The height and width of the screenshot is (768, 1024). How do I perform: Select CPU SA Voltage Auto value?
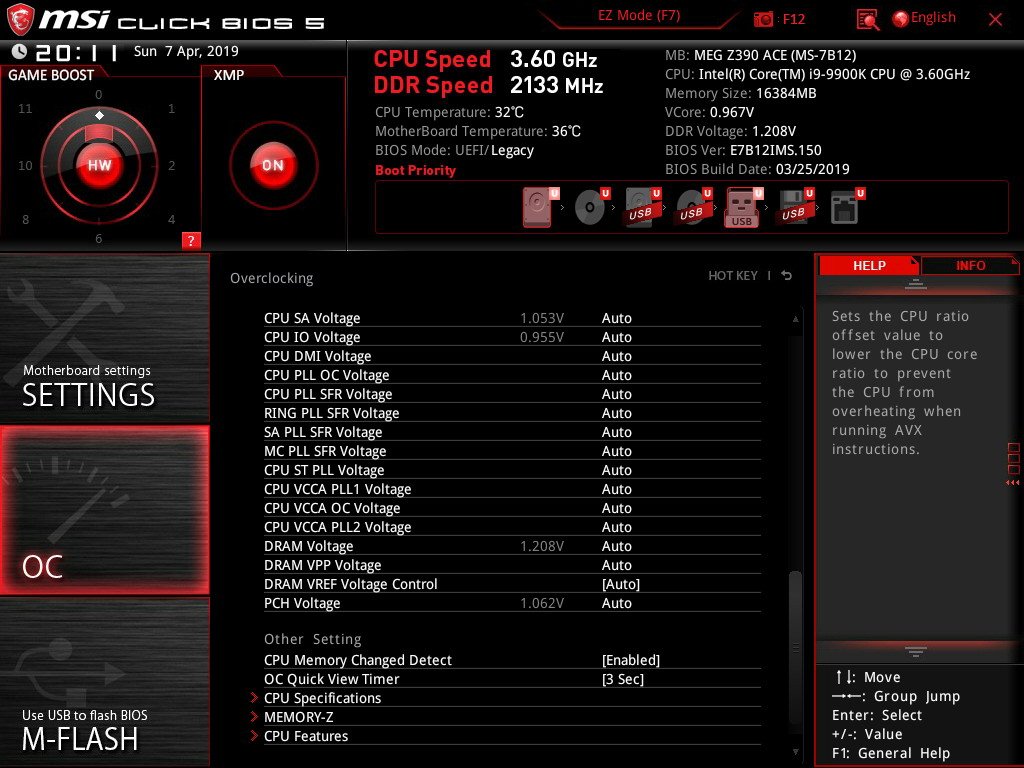(x=616, y=318)
